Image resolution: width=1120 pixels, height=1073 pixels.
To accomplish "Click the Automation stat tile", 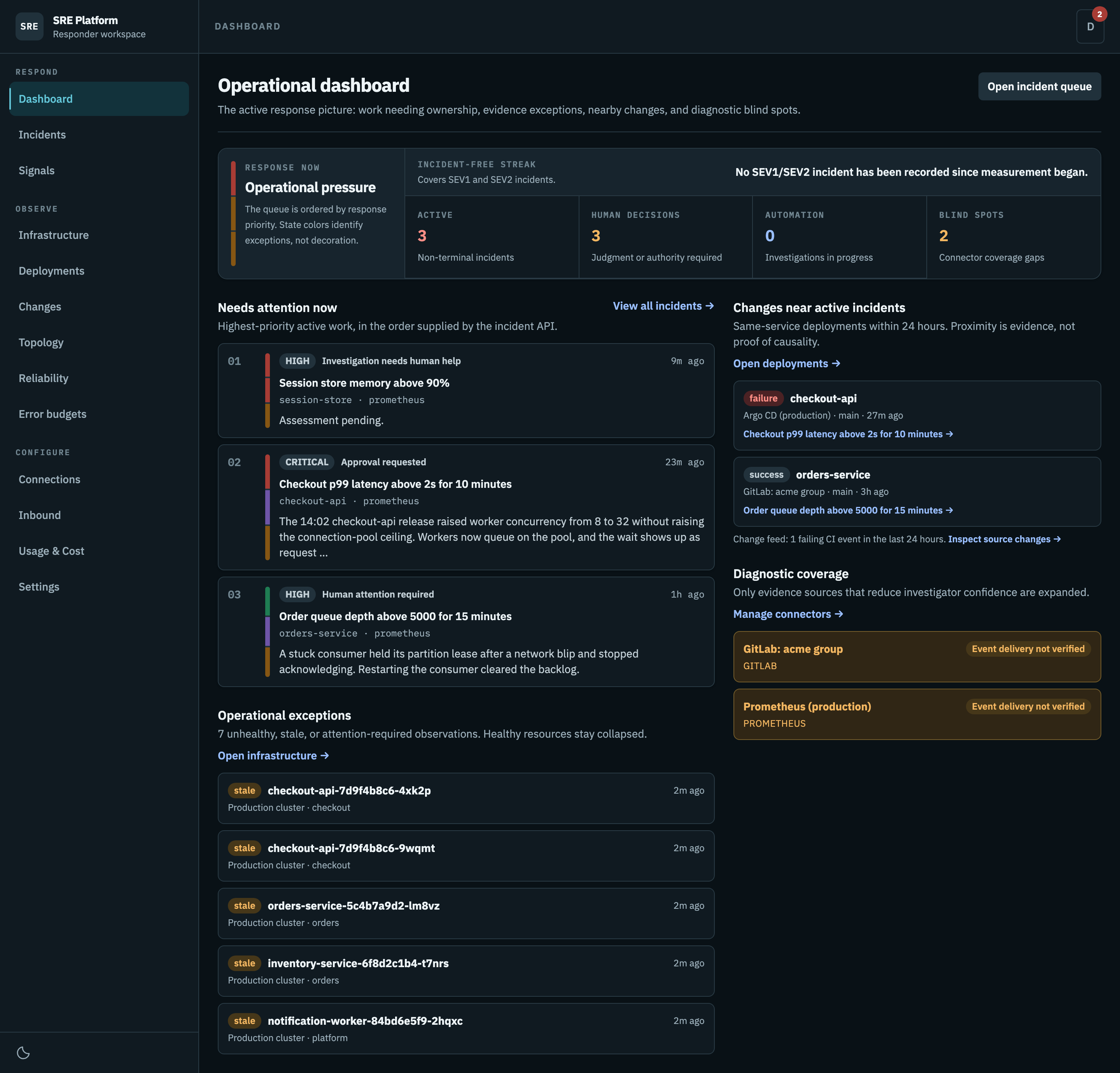I will (839, 237).
